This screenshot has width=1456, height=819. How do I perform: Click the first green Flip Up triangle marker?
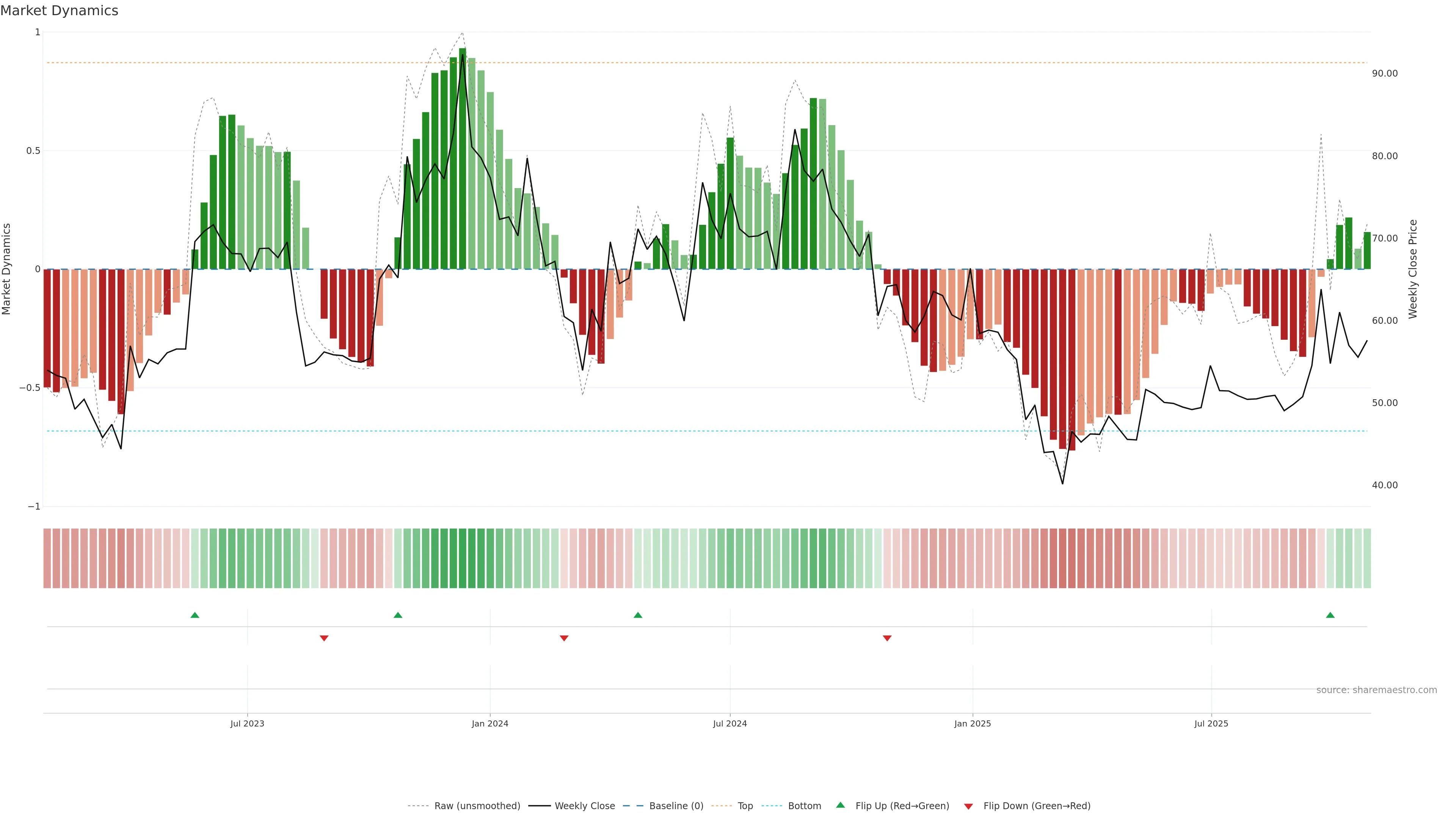[x=195, y=615]
